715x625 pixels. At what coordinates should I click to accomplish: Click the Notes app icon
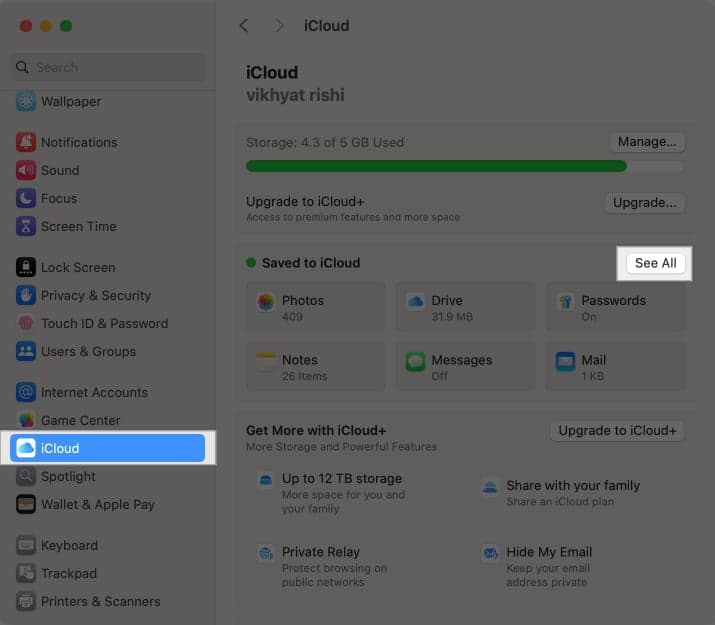(265, 362)
